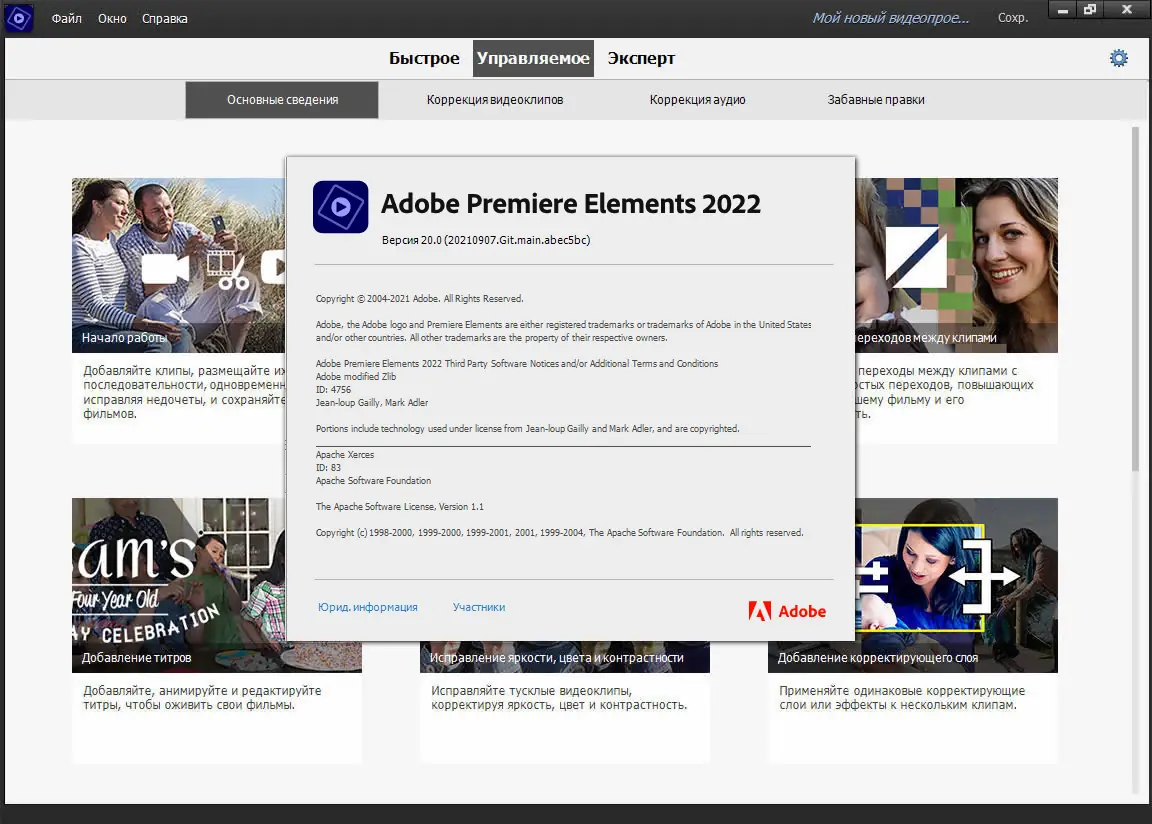Screen dimensions: 1152x824
Task: Click the Сохр. save button
Action: click(1013, 18)
